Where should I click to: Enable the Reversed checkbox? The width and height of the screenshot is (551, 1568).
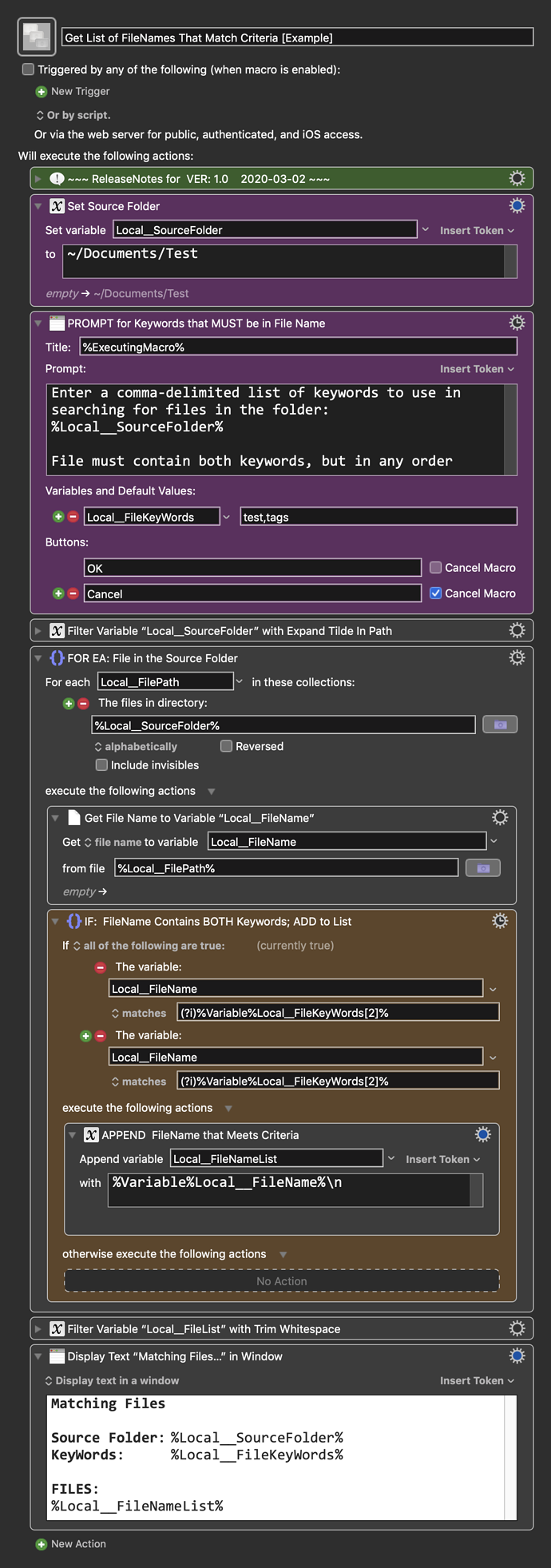[226, 746]
